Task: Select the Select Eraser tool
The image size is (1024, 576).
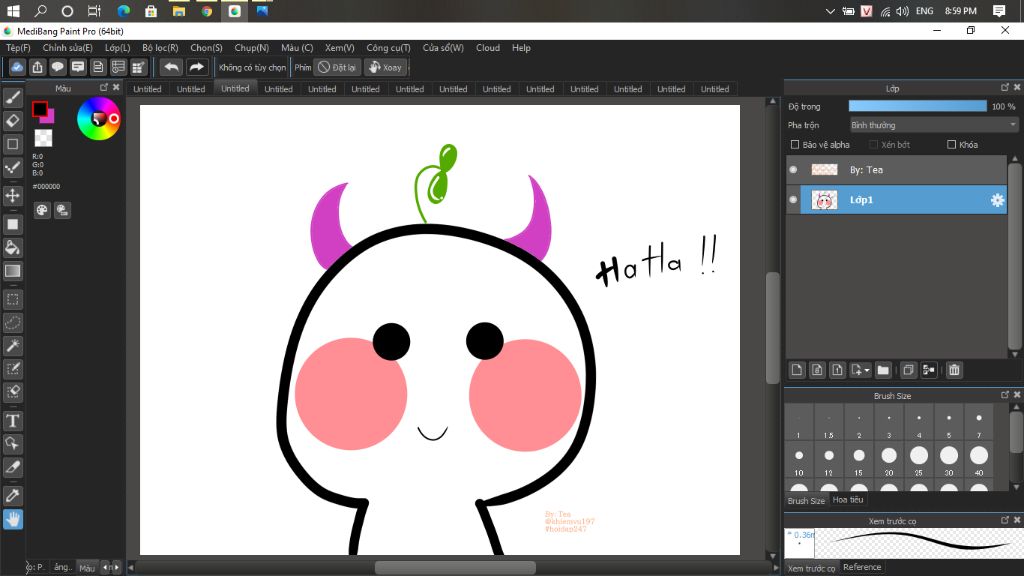Action: (12, 392)
